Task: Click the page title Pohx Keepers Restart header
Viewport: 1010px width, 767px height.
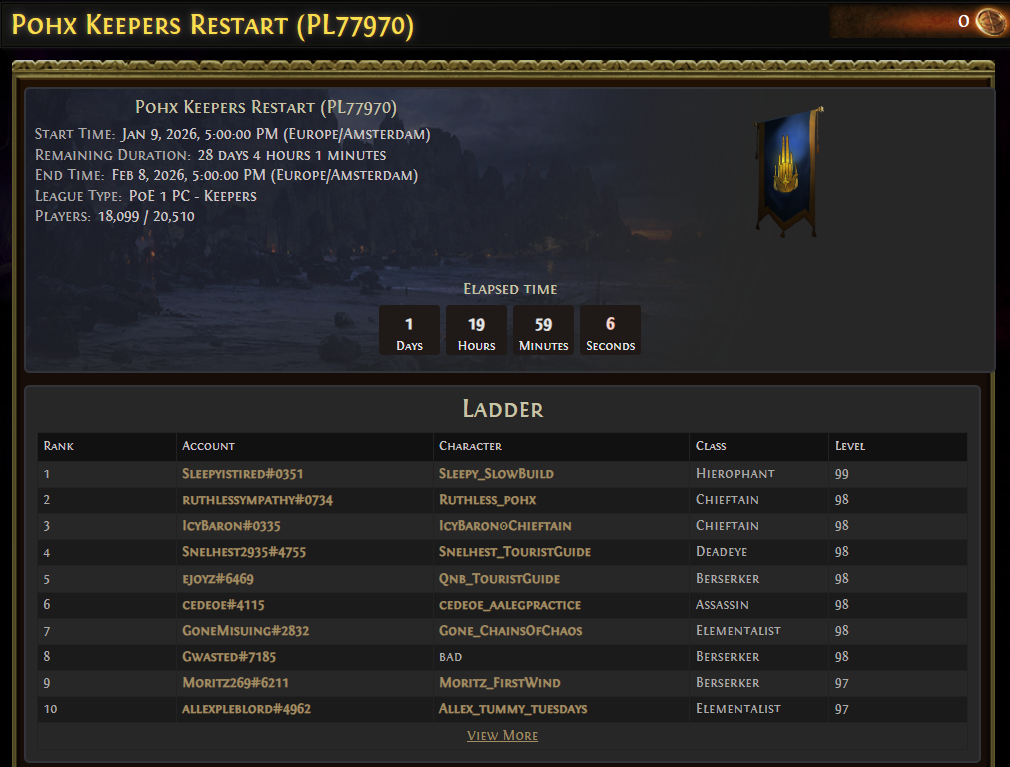Action: (213, 25)
